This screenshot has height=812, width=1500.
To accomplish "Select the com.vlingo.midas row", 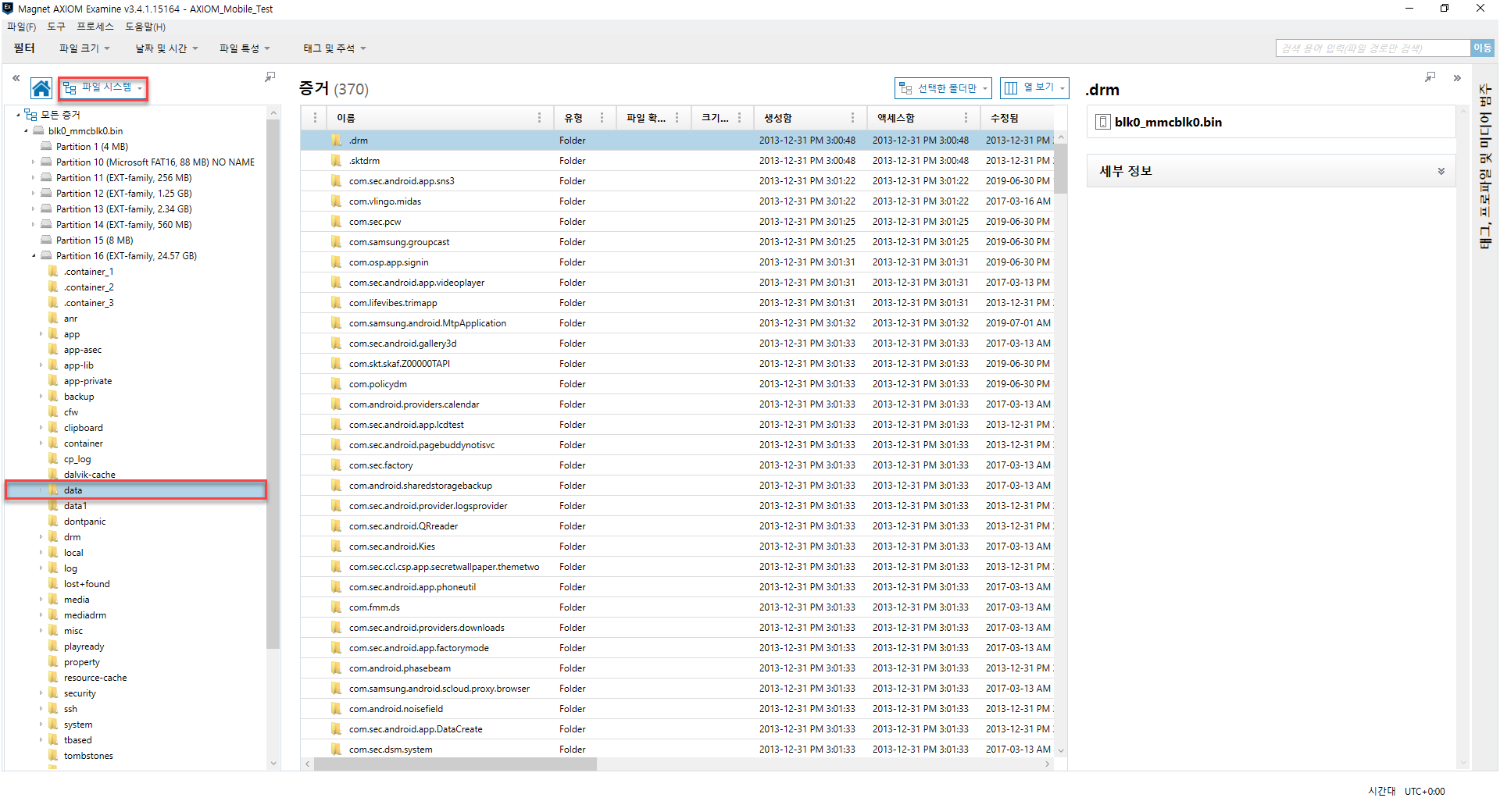I will tap(677, 201).
